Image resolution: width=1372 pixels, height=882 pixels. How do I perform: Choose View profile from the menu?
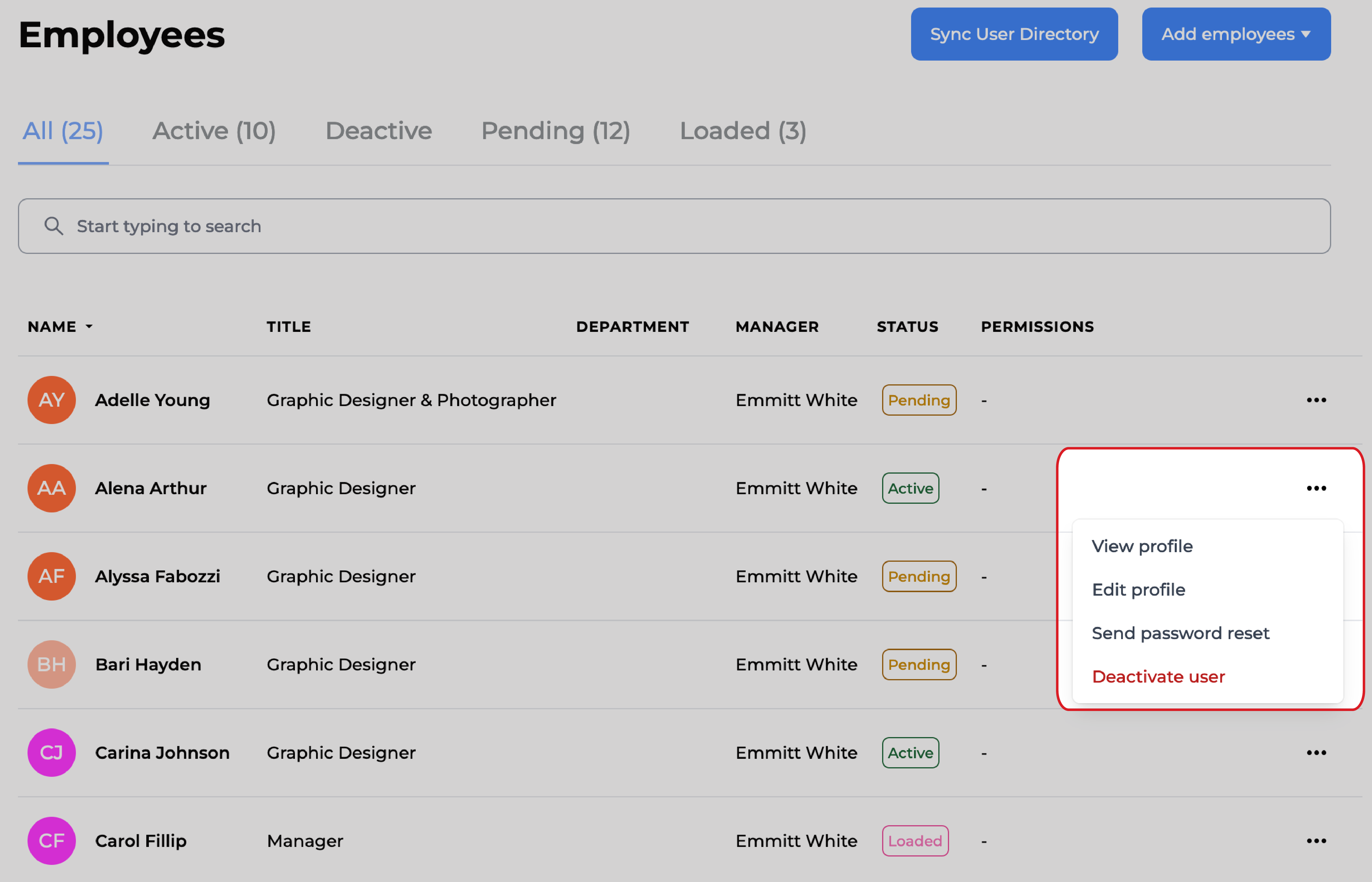tap(1142, 546)
